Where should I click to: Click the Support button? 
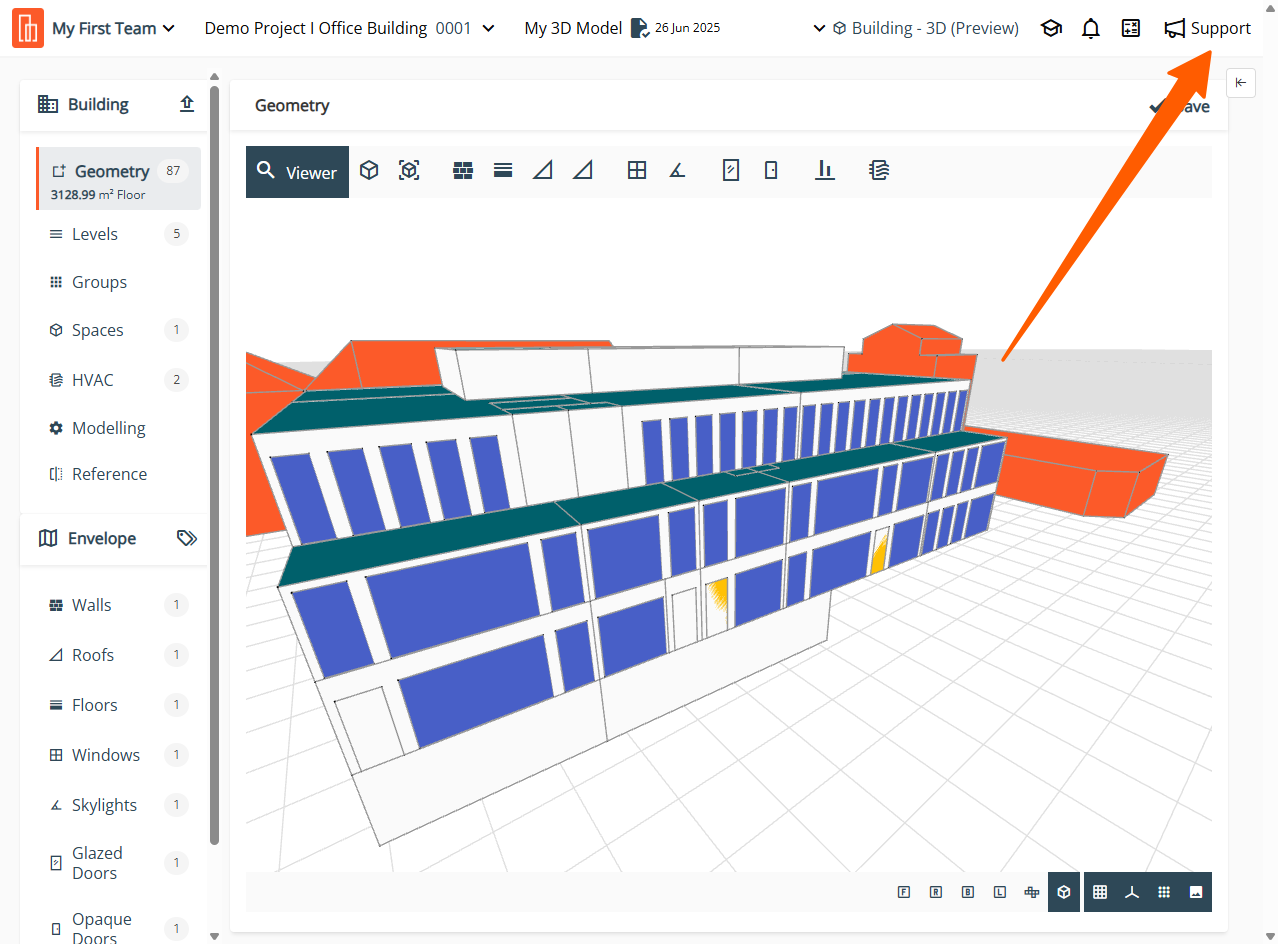click(x=1208, y=29)
